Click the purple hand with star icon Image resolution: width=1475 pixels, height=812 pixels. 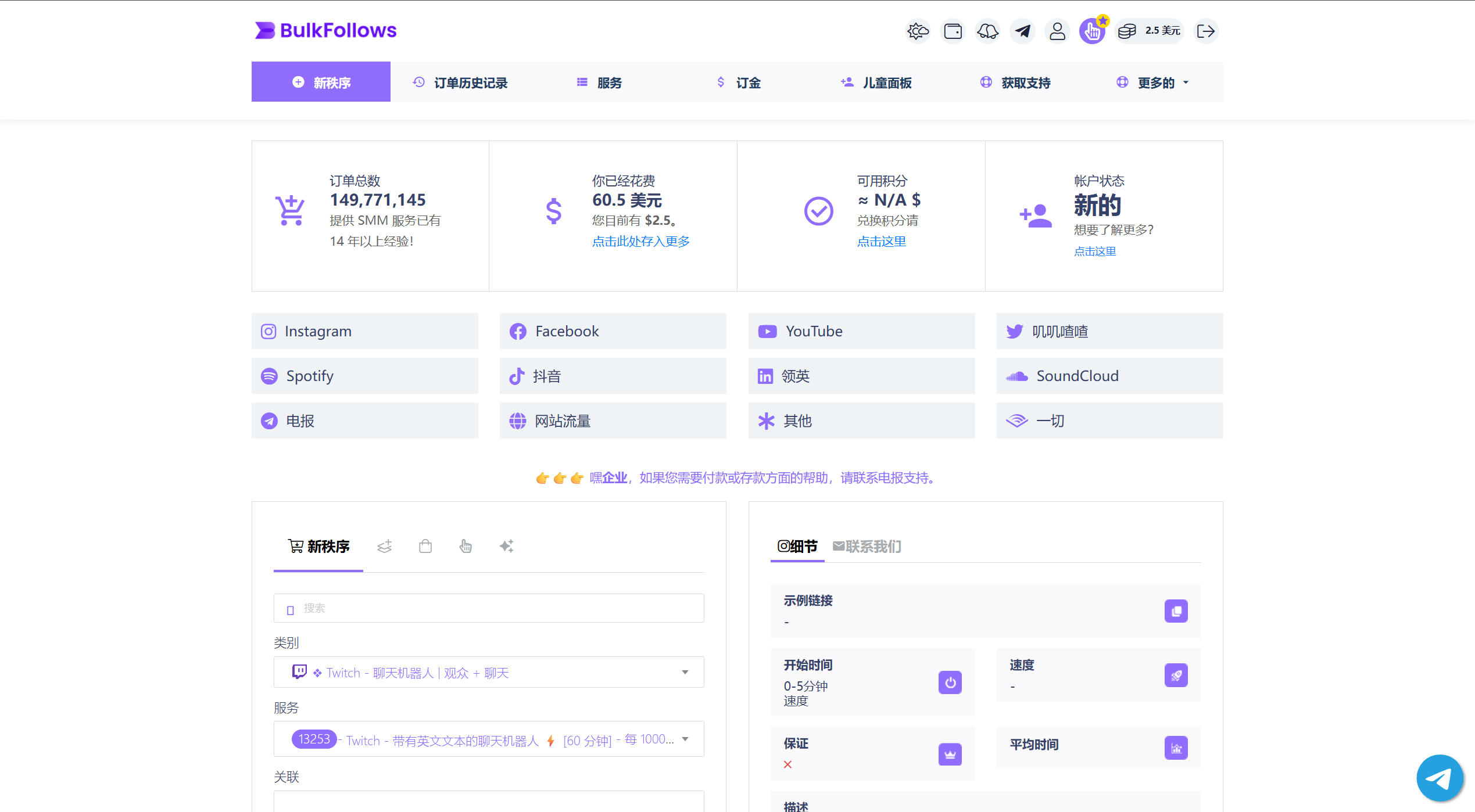click(x=1093, y=31)
